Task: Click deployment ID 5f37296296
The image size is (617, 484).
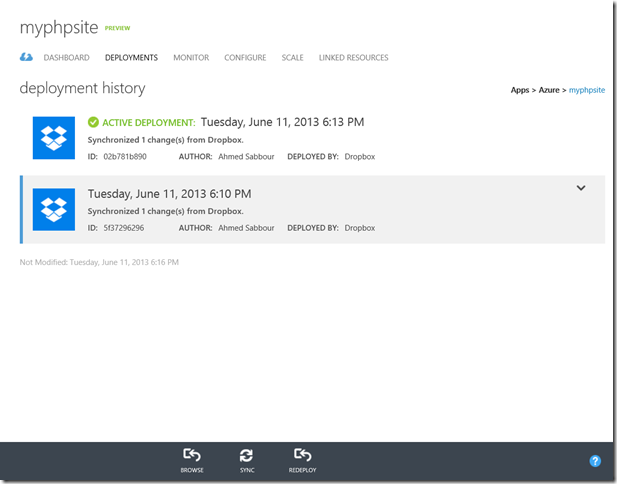Action: coord(124,228)
